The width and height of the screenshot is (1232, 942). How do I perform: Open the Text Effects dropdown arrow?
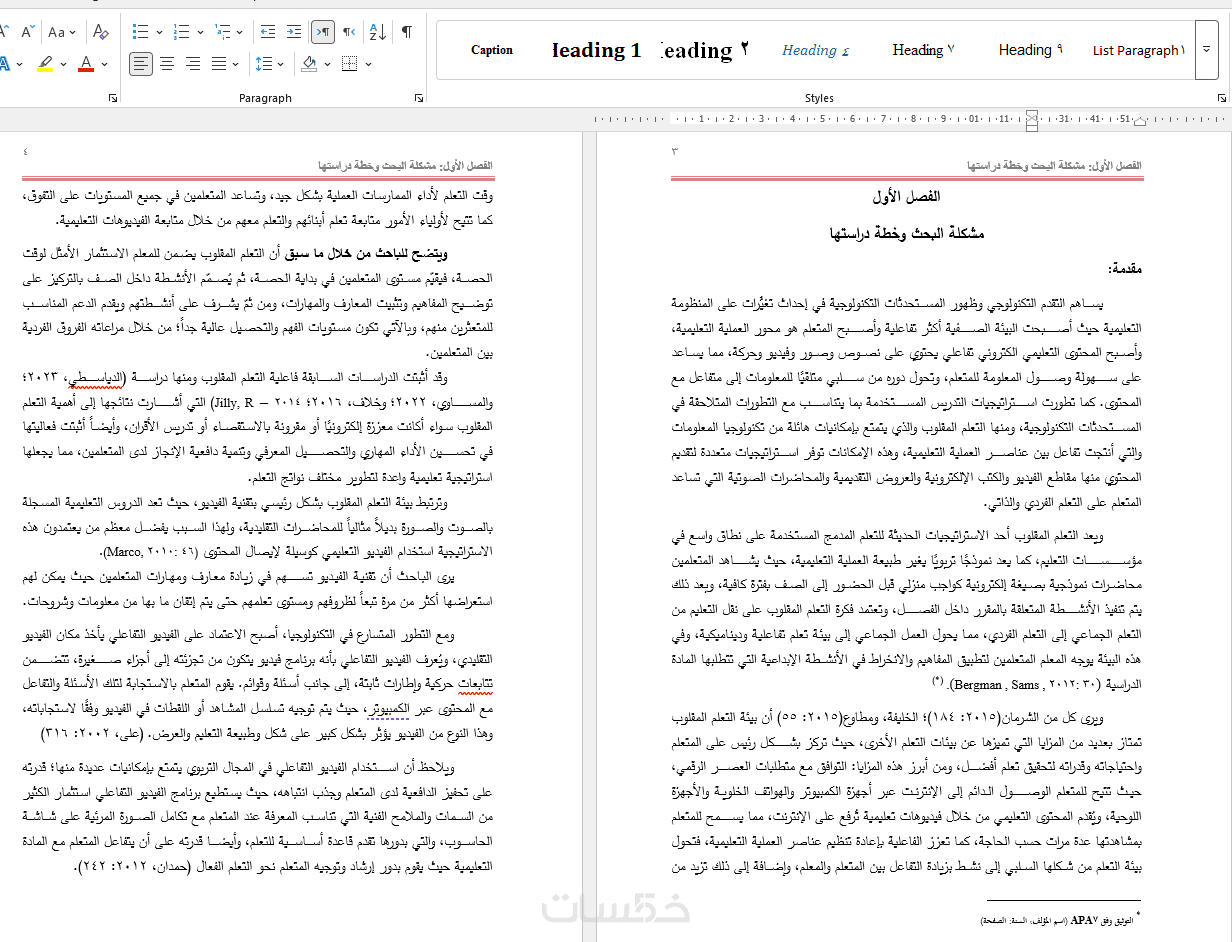point(20,64)
